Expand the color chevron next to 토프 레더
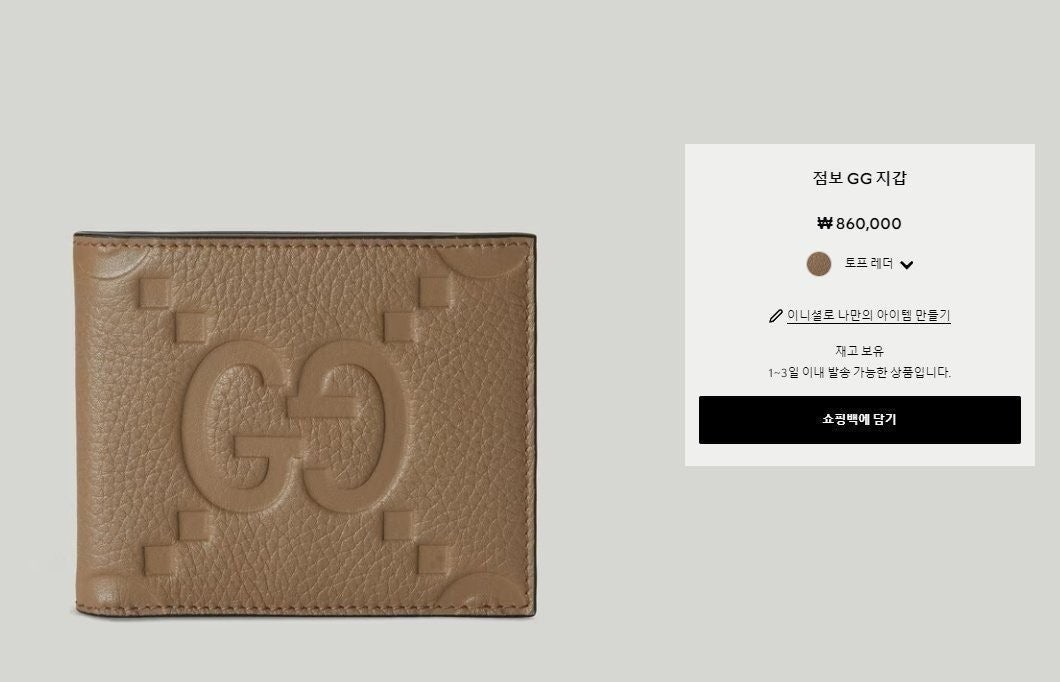Viewport: 1060px width, 682px height. [x=907, y=265]
